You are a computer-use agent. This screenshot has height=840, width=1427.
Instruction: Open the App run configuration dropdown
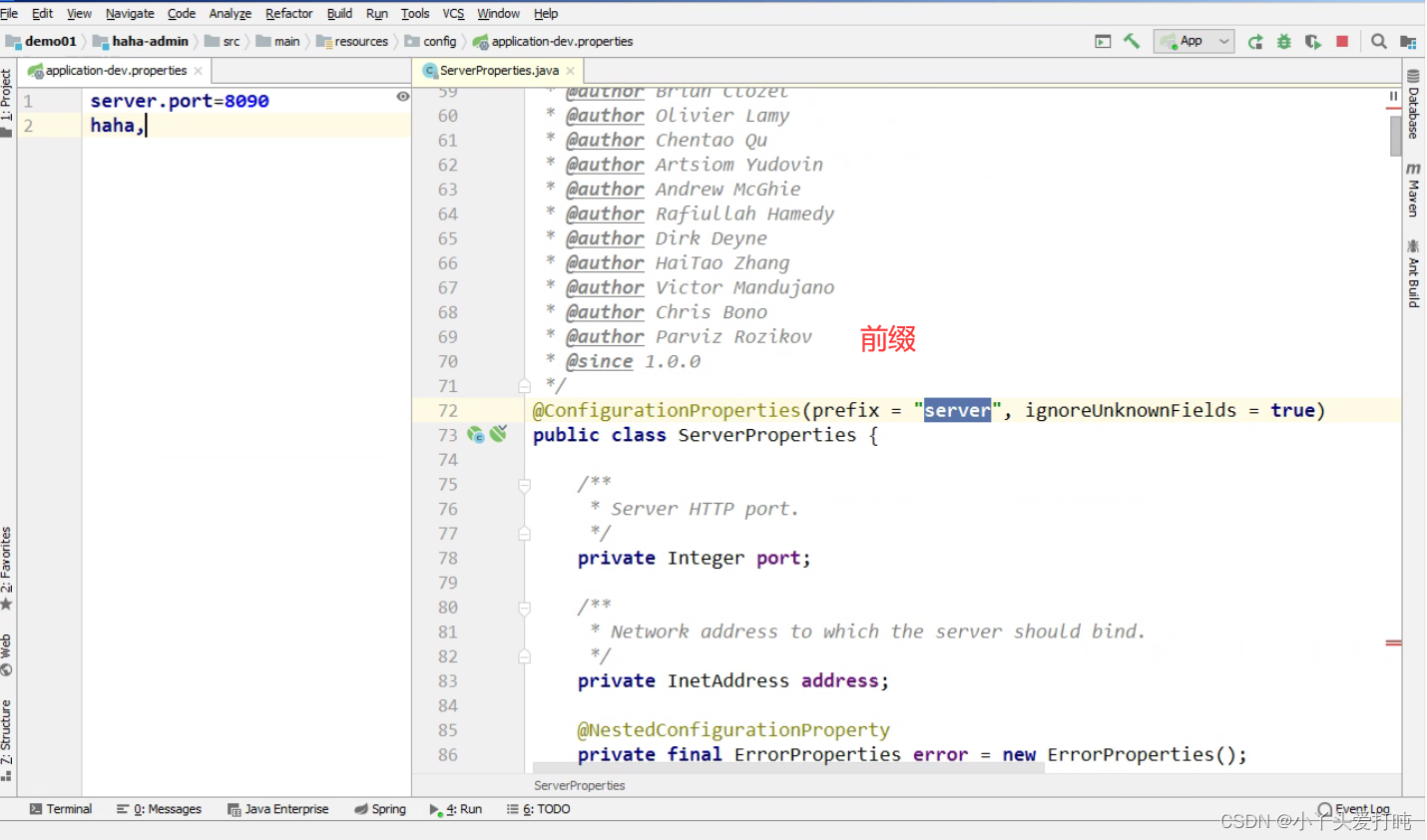[x=1194, y=41]
